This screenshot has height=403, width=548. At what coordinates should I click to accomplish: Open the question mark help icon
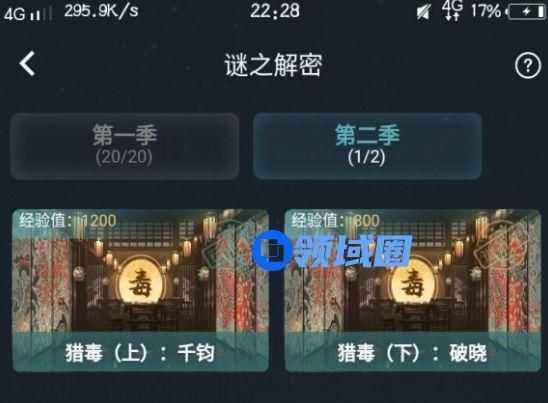[528, 65]
